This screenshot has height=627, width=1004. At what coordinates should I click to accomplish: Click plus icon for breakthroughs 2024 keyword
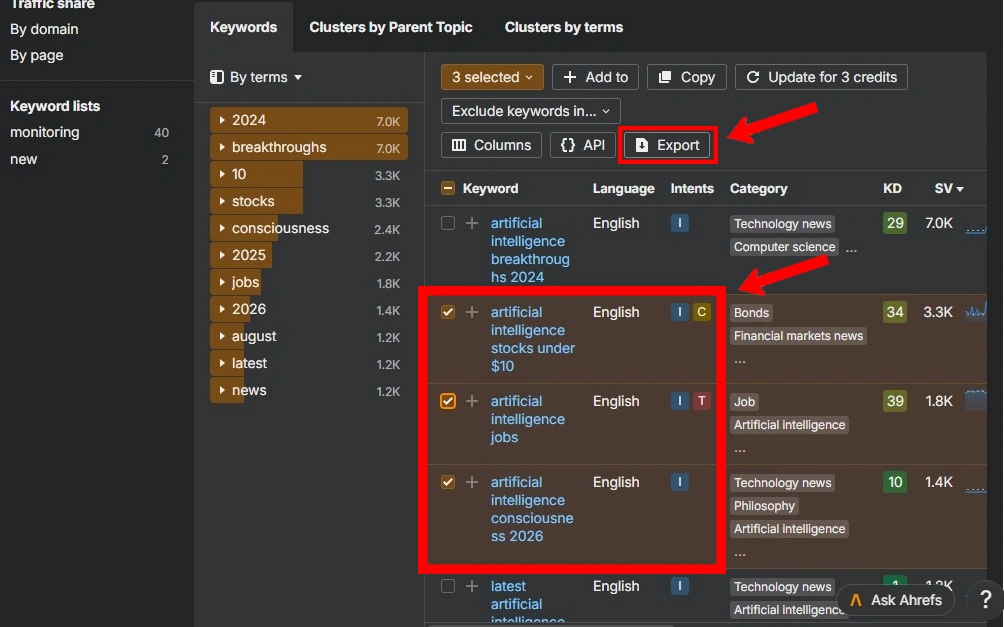(x=472, y=223)
